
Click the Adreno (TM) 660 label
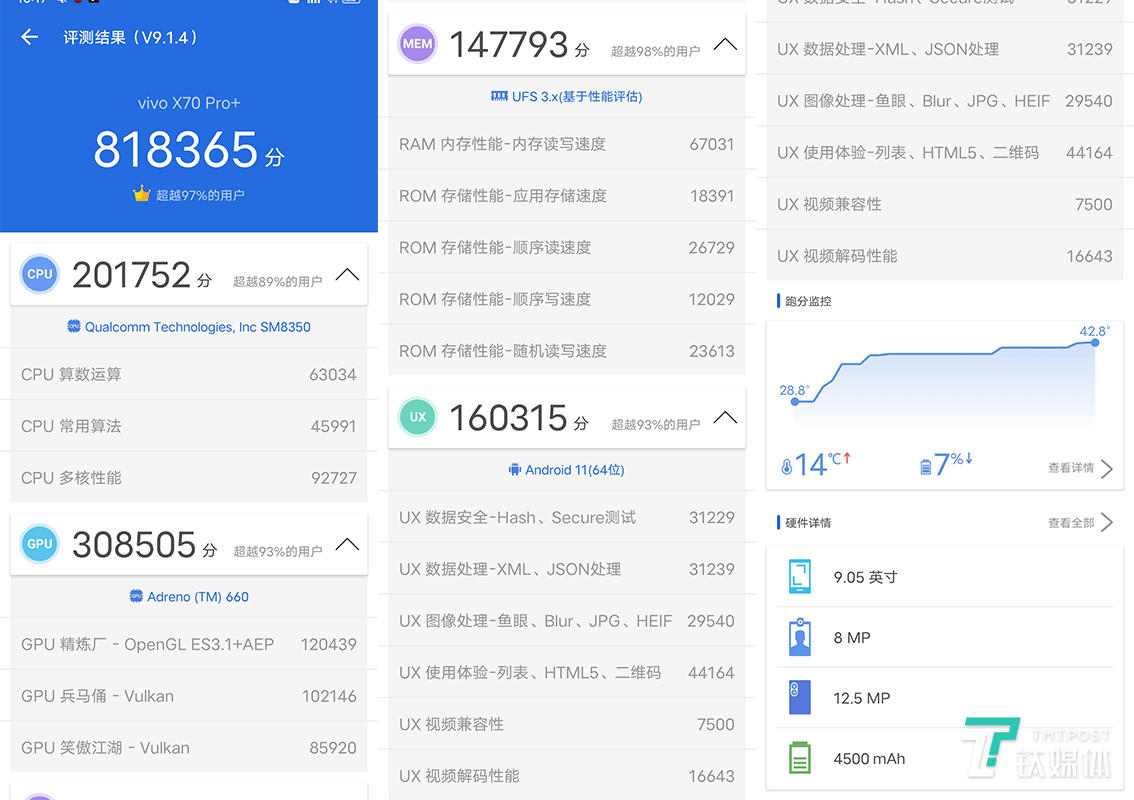[189, 597]
